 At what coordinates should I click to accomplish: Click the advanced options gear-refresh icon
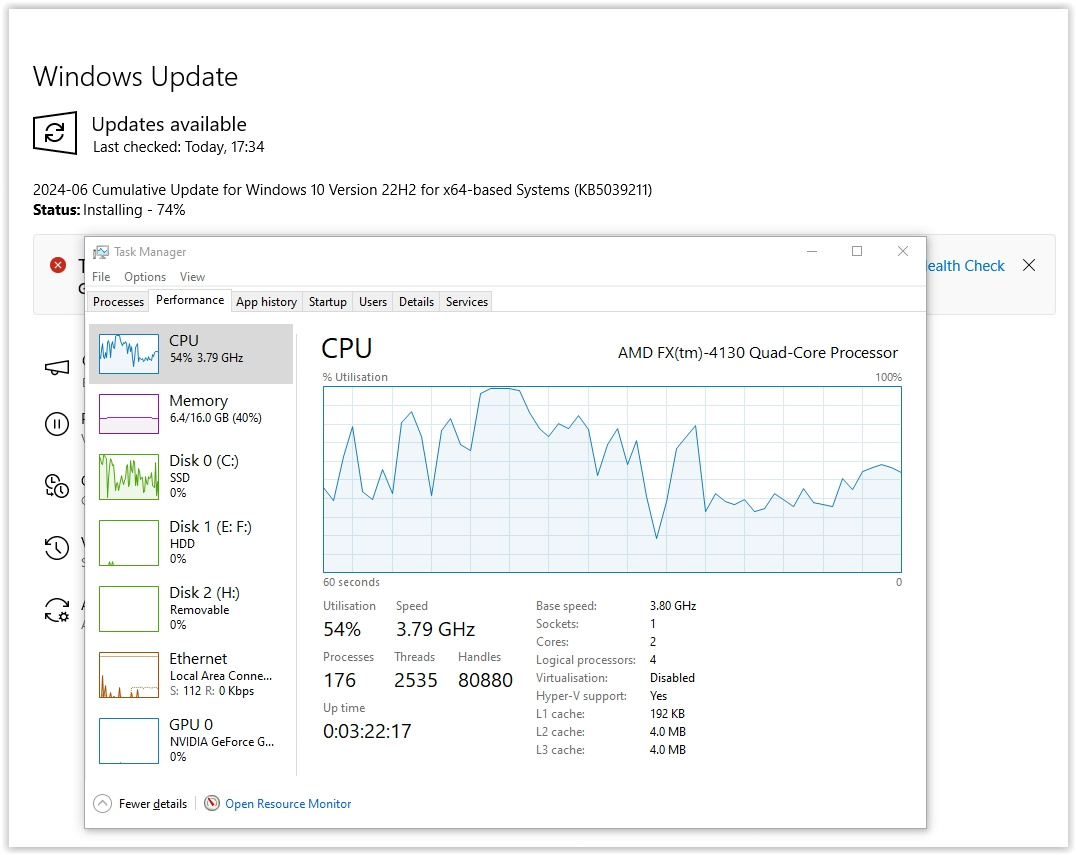(57, 609)
